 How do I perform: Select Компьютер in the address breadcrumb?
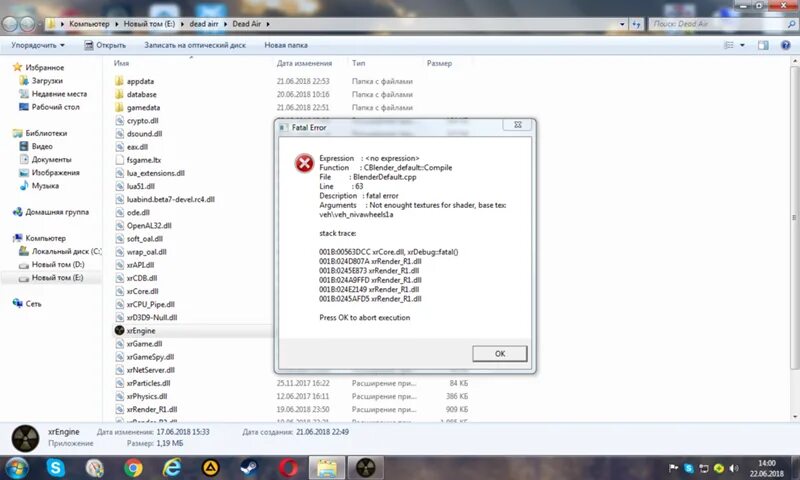coord(89,24)
